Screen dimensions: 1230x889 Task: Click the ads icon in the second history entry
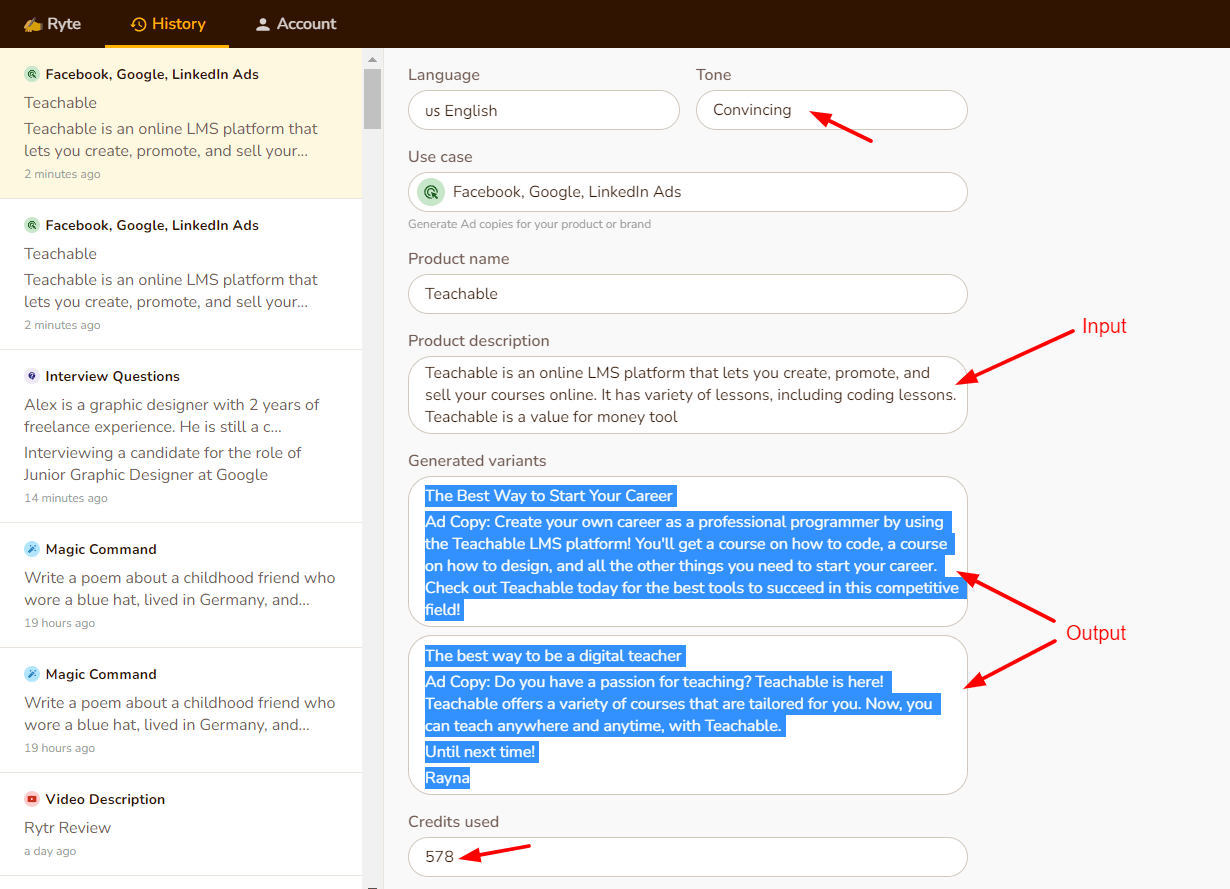(32, 225)
